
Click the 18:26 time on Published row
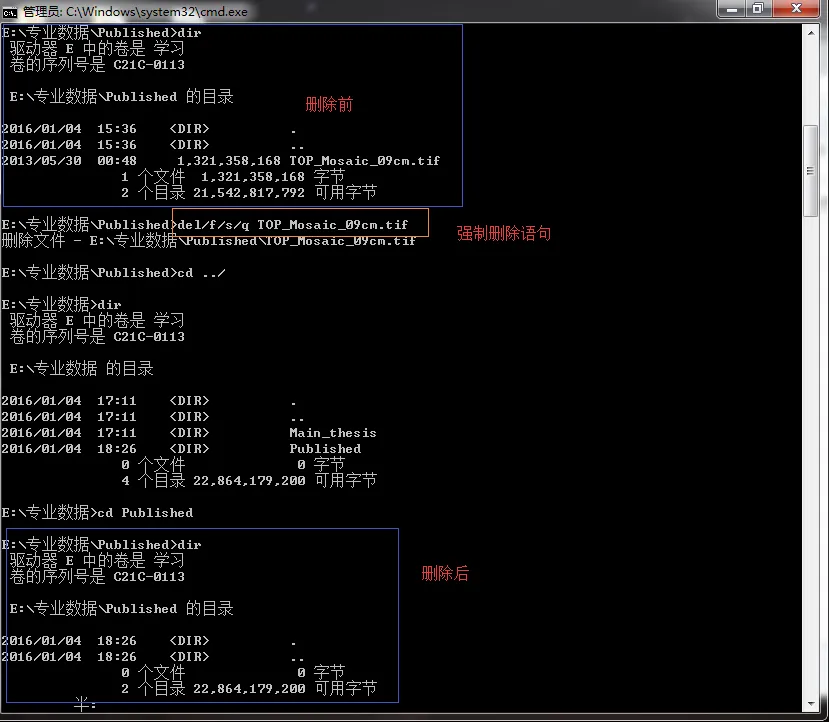coord(117,449)
